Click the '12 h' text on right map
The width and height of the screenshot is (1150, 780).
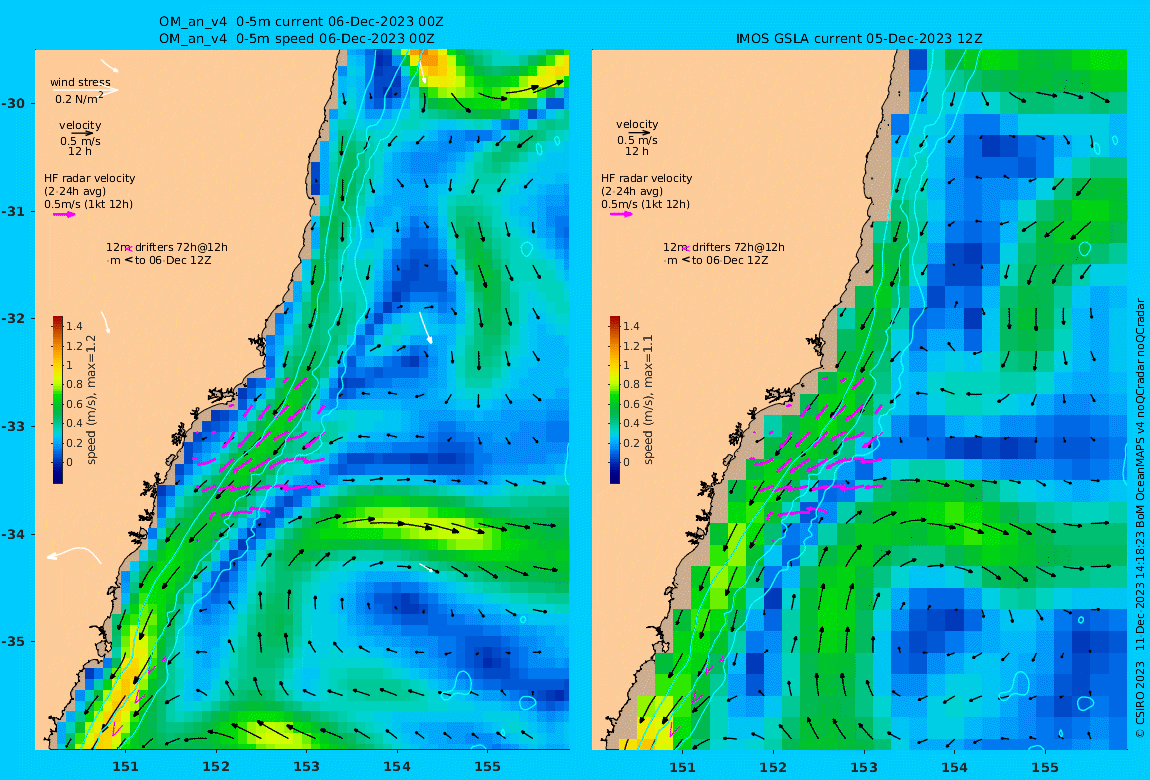click(x=637, y=151)
